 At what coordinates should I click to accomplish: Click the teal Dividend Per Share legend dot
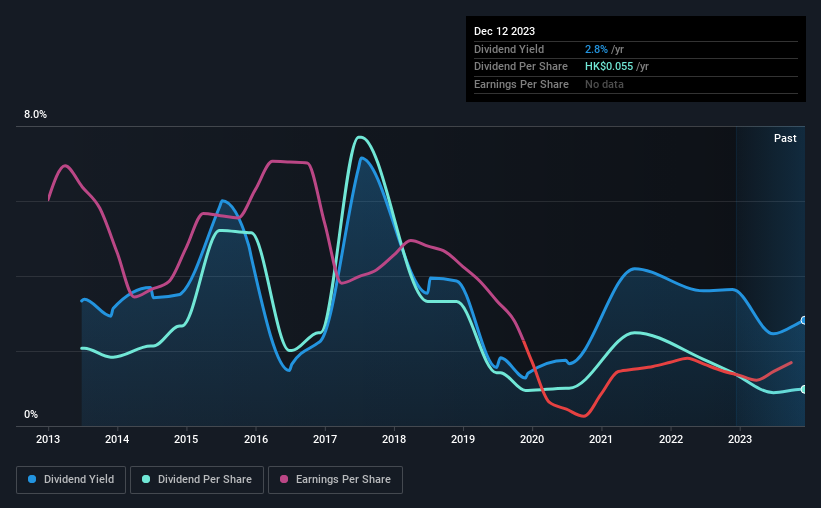(146, 479)
